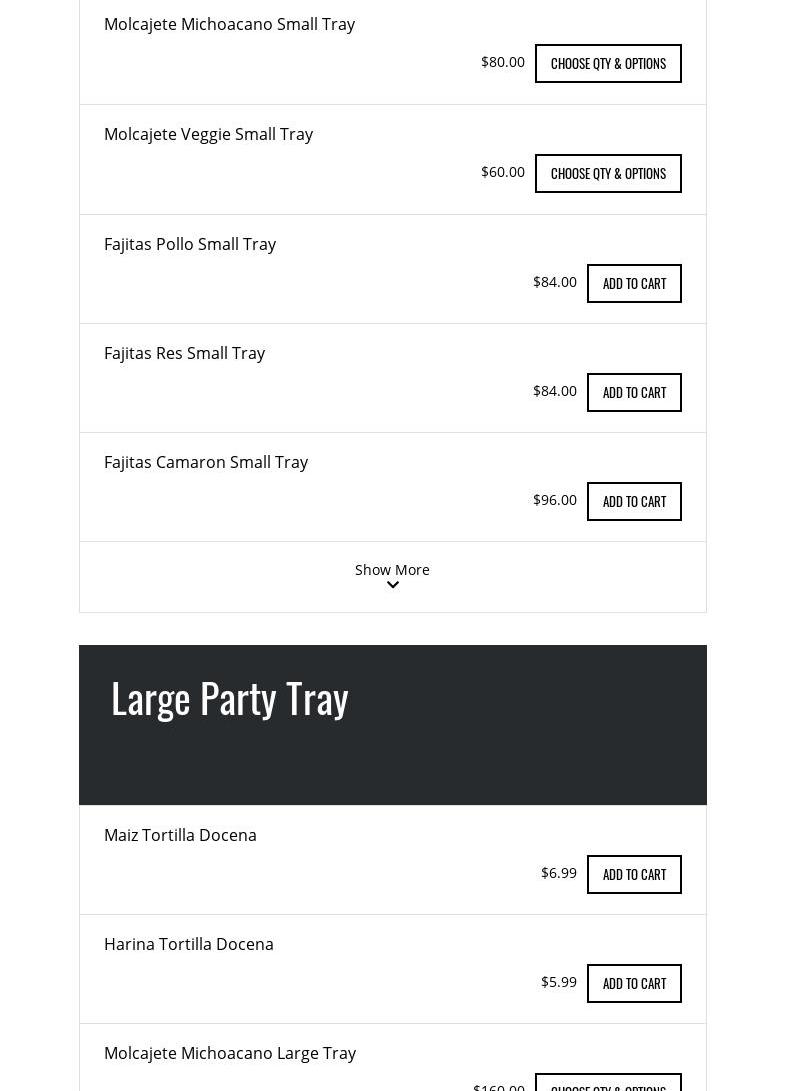This screenshot has width=785, height=1091.
Task: Add Fajitas Pollo Small Tray to cart
Action: (x=634, y=283)
